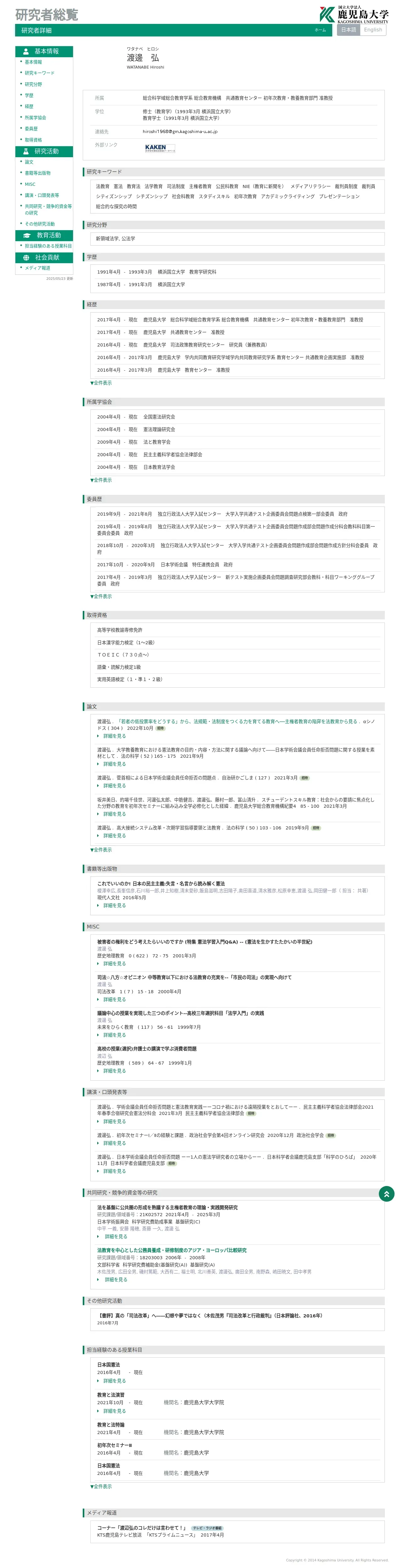
Task: Click the テレビ・ラジオ番組 tag in メディア報道
Action: coord(208,1528)
